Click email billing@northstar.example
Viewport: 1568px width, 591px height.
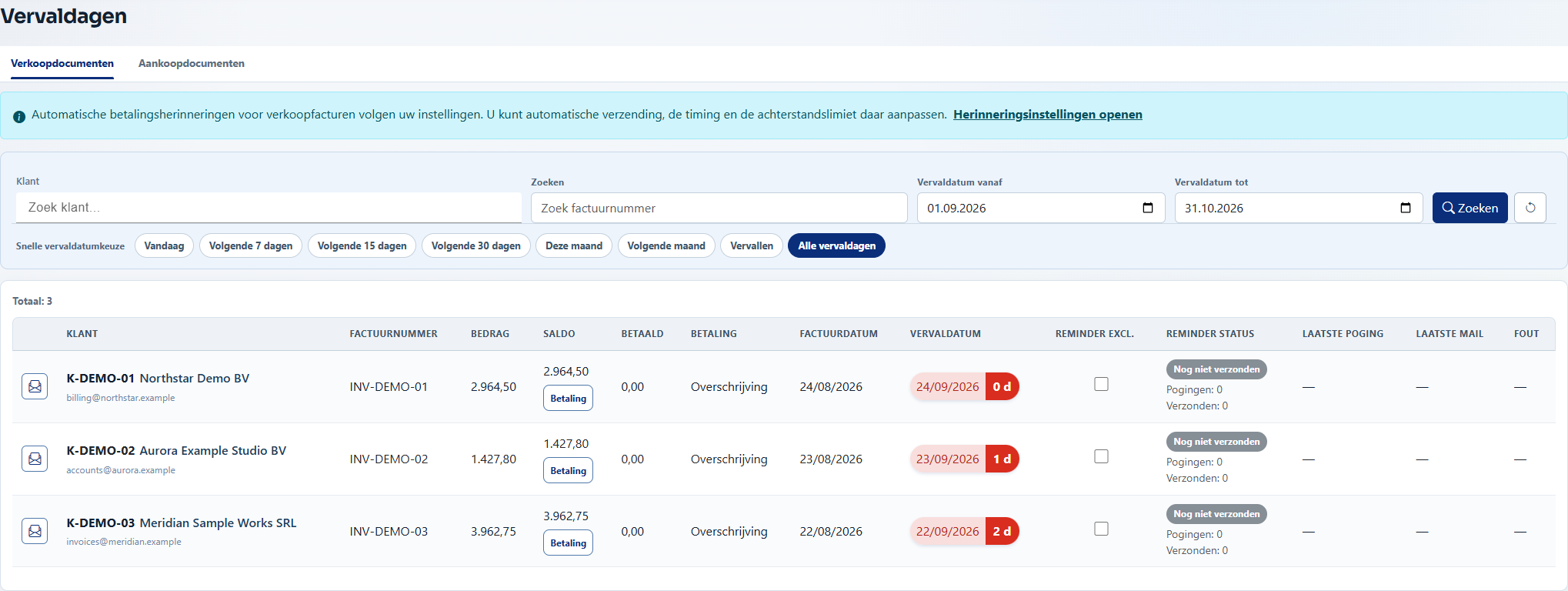(121, 398)
